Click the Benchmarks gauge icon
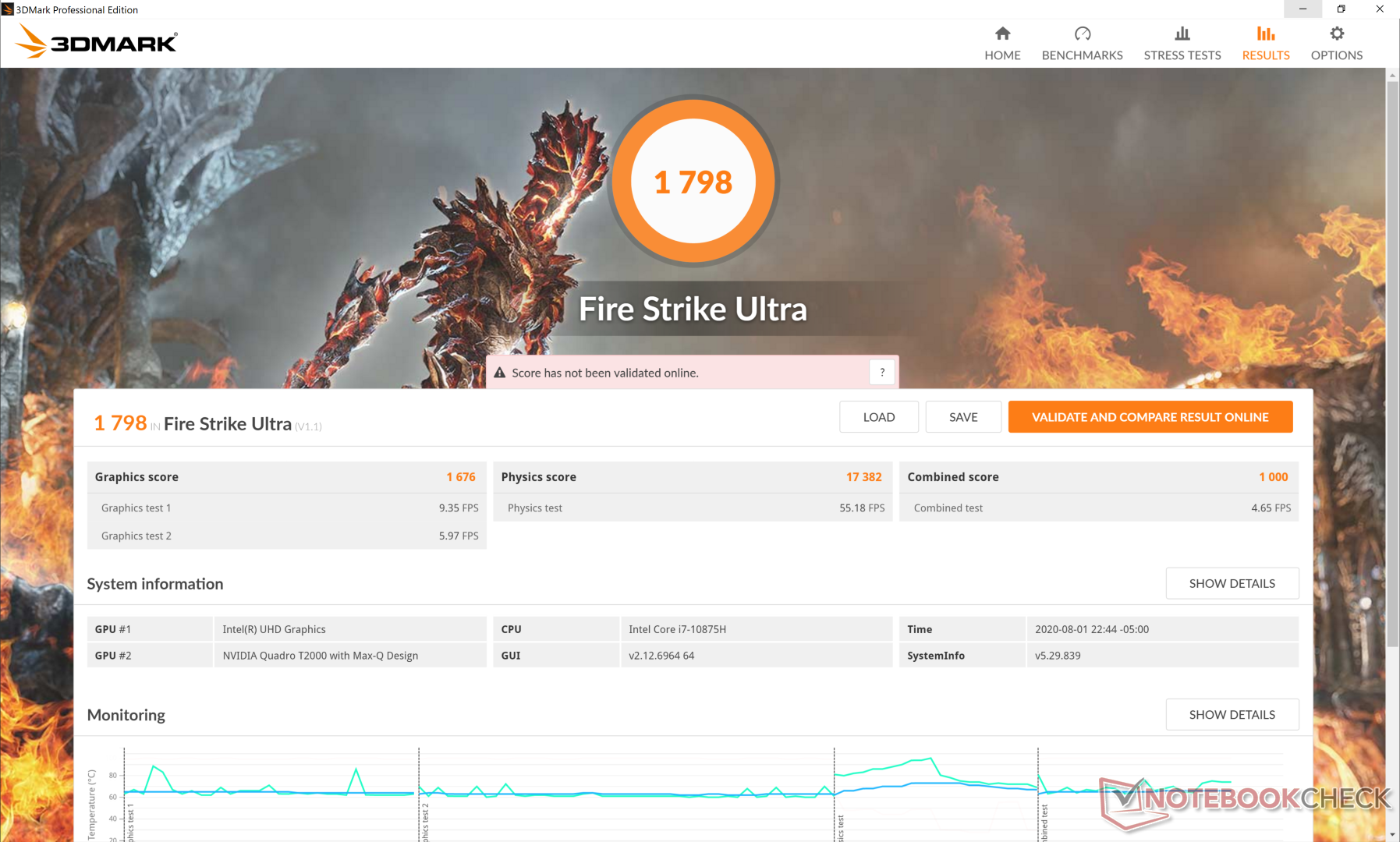Viewport: 1400px width, 842px height. (x=1083, y=34)
